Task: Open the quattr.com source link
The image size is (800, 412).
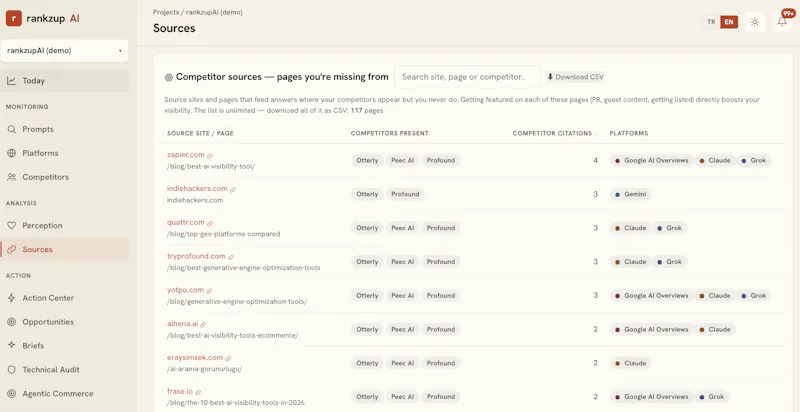Action: click(x=186, y=222)
